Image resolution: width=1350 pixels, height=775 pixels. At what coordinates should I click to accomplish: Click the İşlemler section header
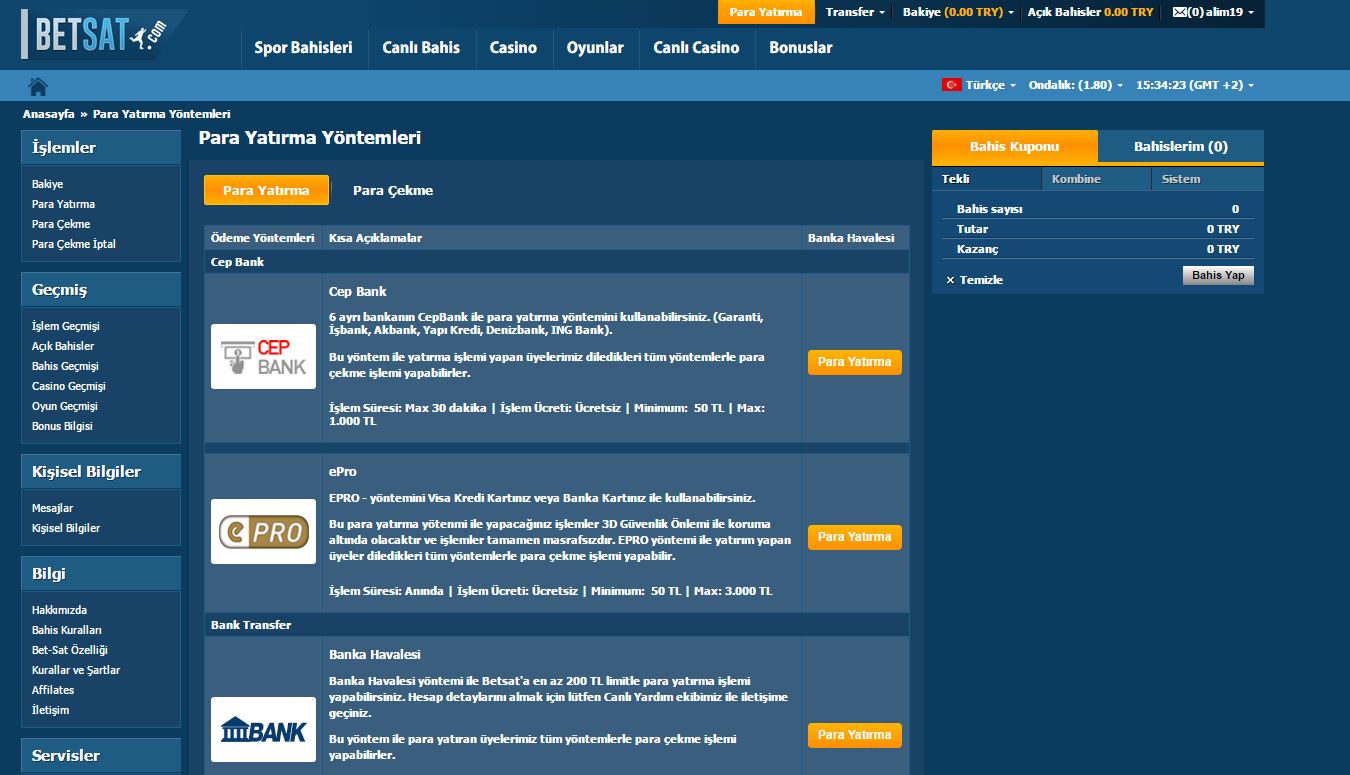click(x=101, y=148)
